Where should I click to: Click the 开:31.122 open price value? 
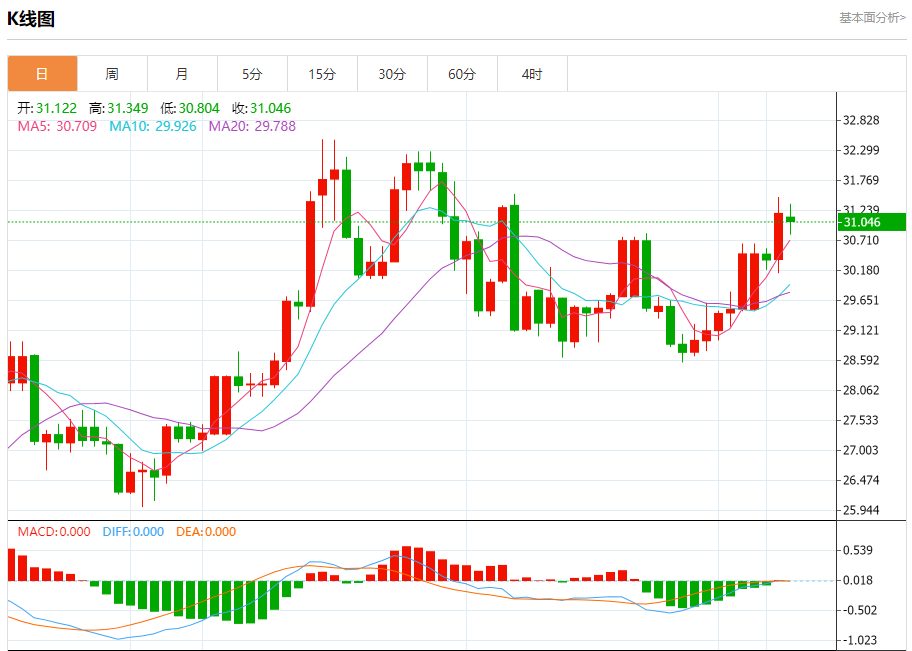(x=47, y=108)
